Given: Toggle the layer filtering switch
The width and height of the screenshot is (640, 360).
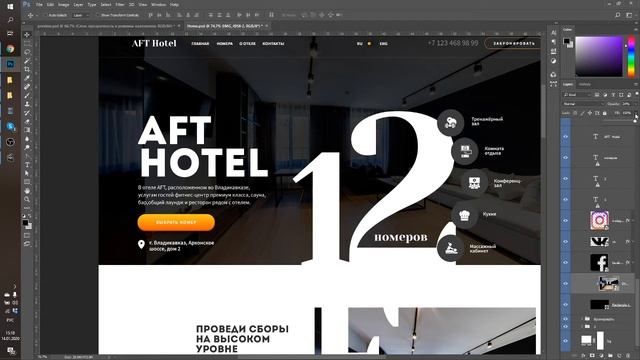Looking at the screenshot, I should [637, 95].
